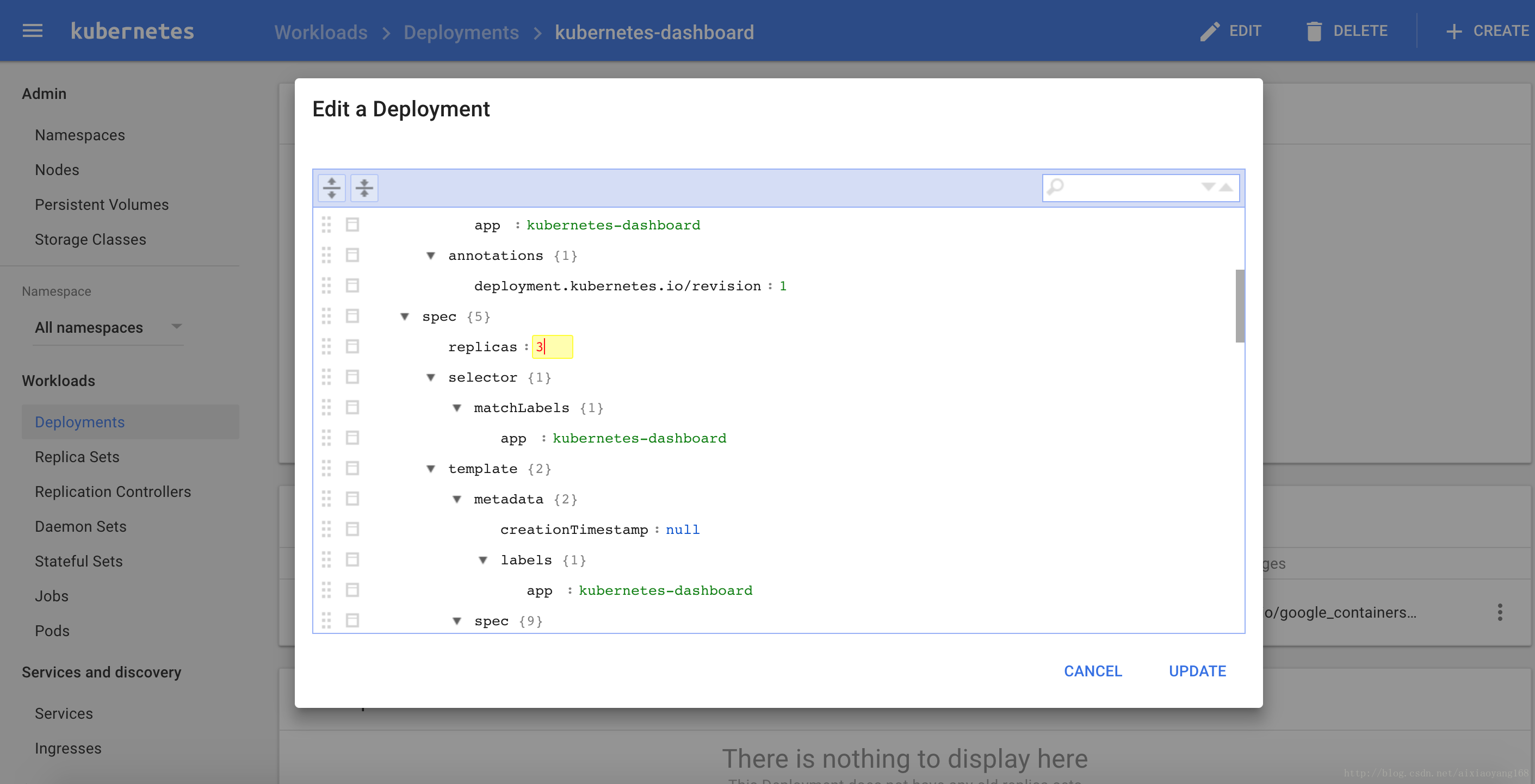Open Ingresses in sidebar
The image size is (1535, 784).
[68, 748]
